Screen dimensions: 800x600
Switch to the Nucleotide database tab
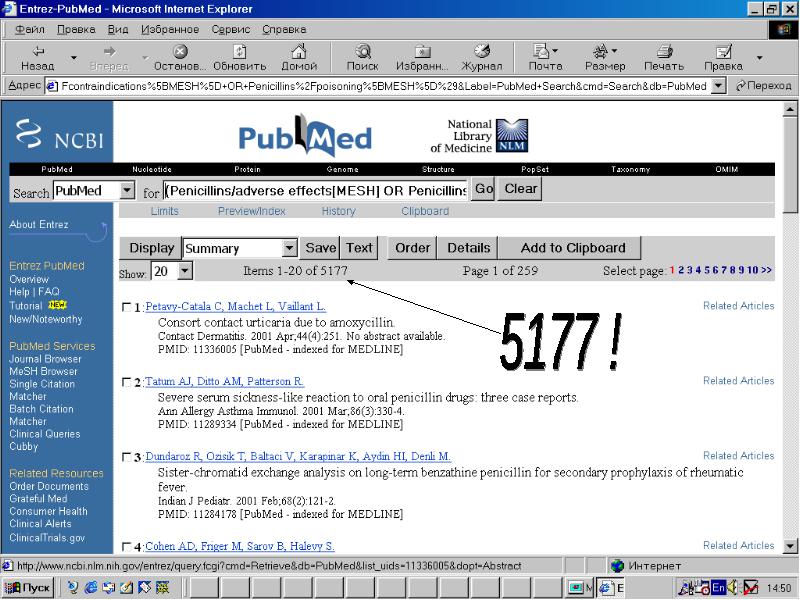pos(152,169)
